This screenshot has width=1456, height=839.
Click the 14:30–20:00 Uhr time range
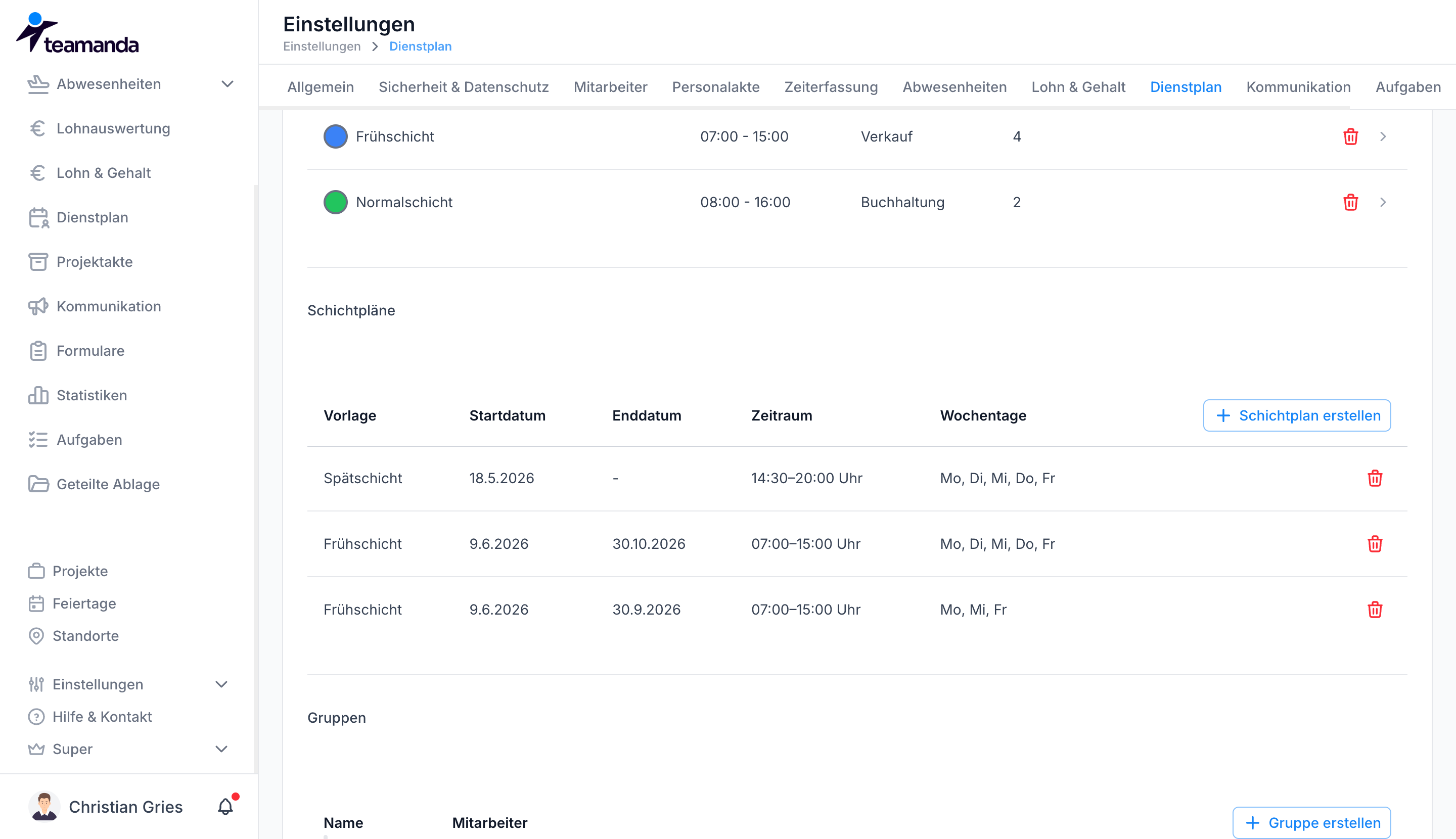(806, 478)
